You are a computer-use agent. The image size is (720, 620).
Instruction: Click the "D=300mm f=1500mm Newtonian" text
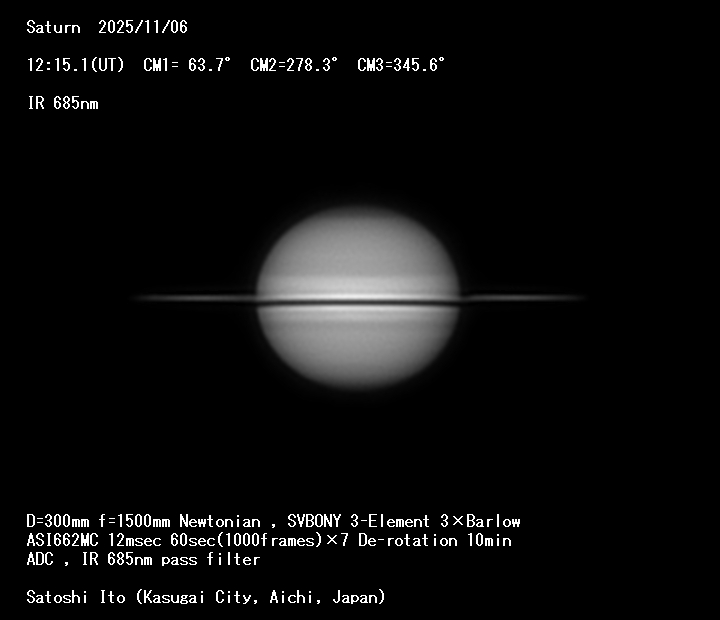pyautogui.click(x=143, y=521)
